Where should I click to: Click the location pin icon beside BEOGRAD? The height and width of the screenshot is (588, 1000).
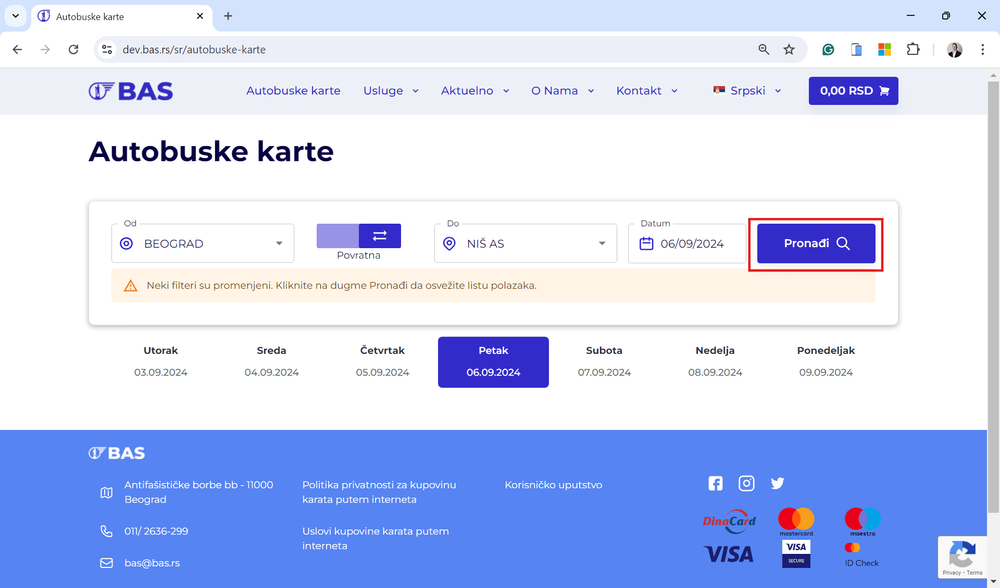click(126, 243)
